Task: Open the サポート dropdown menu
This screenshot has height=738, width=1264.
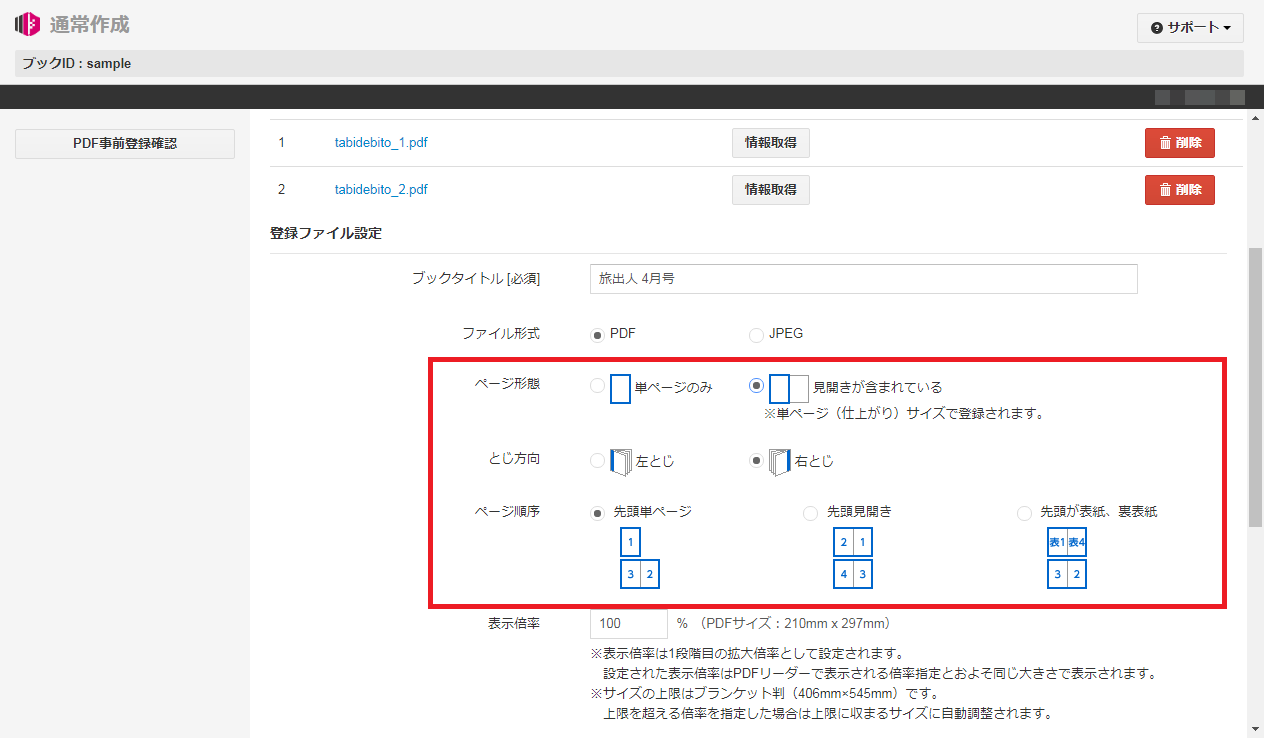Action: 1189,28
